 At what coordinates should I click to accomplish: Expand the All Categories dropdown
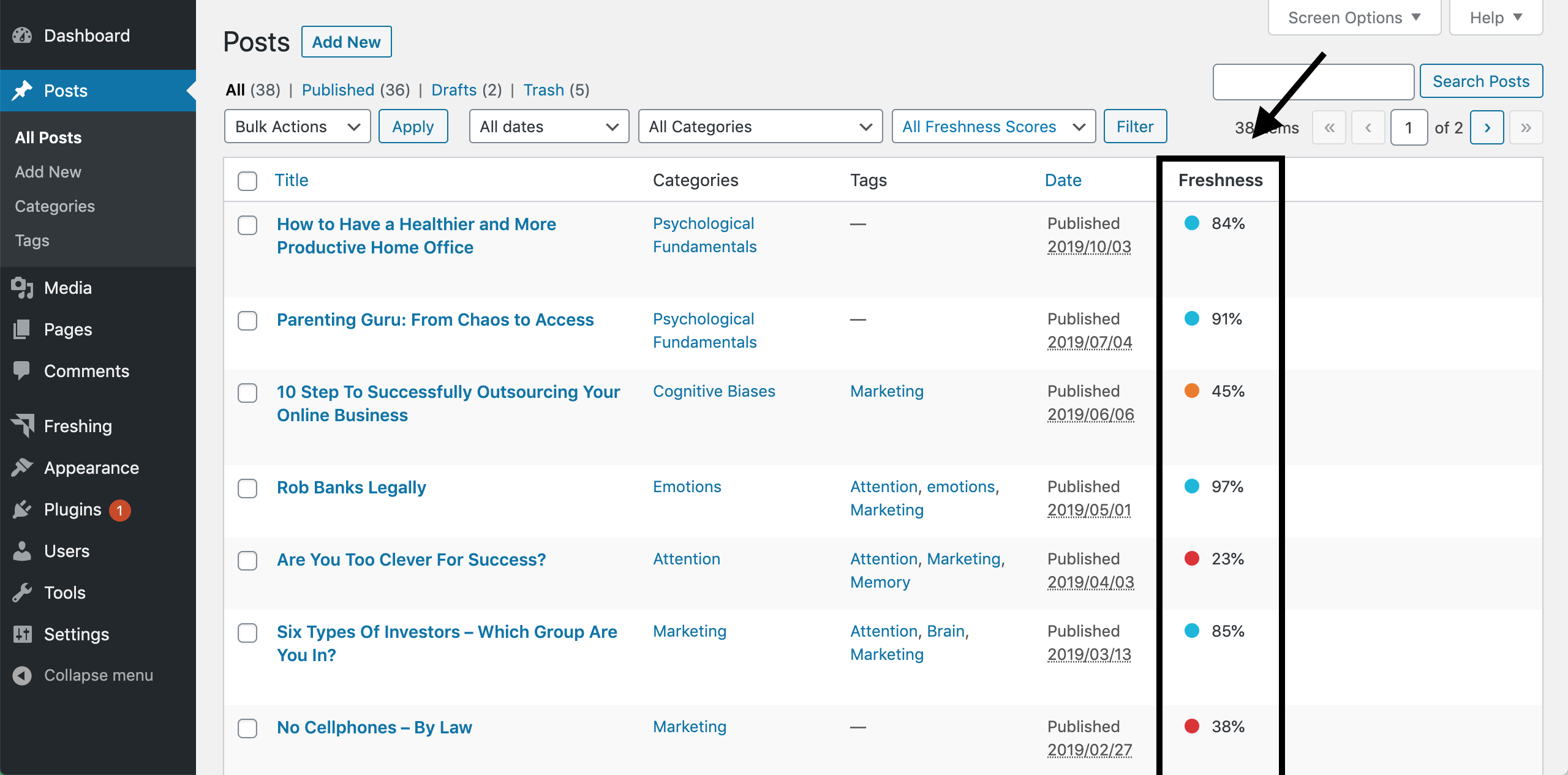(759, 127)
